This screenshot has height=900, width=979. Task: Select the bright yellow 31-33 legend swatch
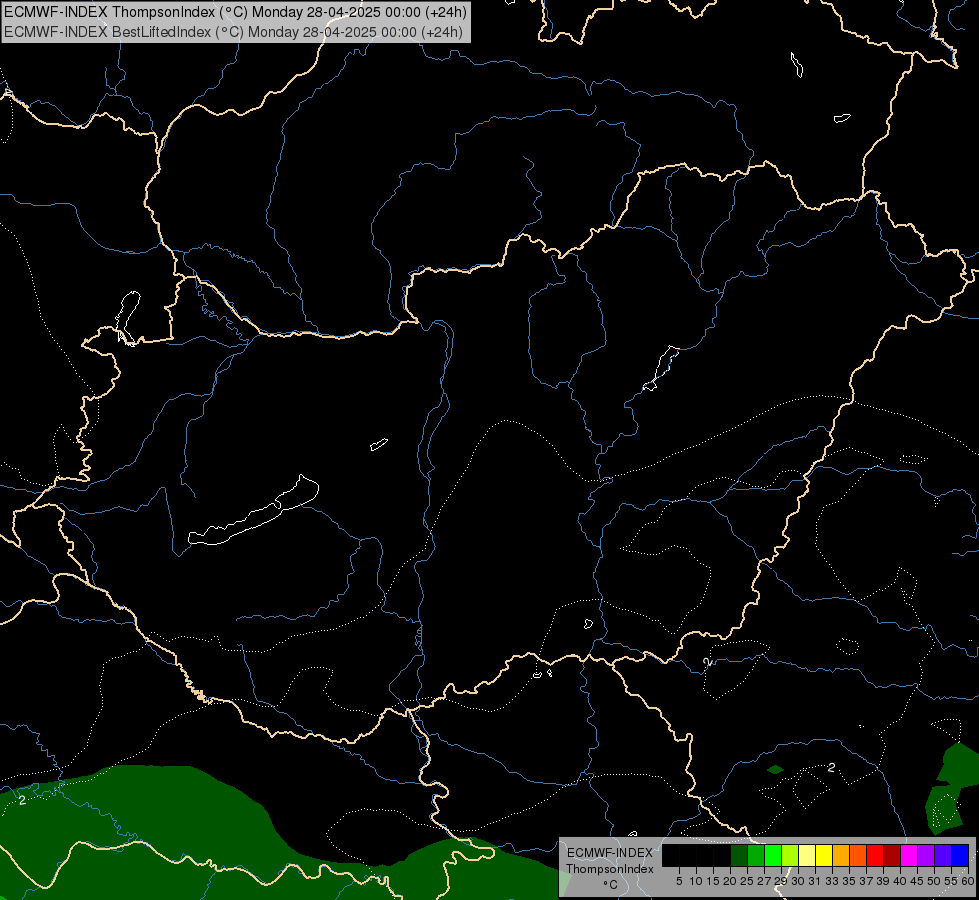coord(824,856)
